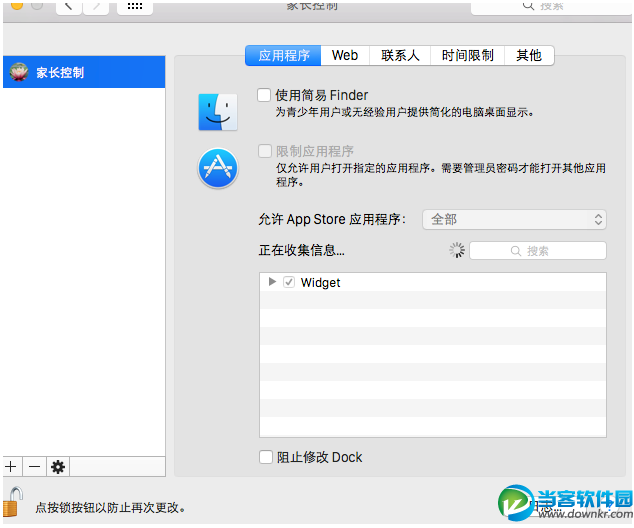Image resolution: width=634 pixels, height=528 pixels.
Task: Click the app list search field
Action: [538, 251]
